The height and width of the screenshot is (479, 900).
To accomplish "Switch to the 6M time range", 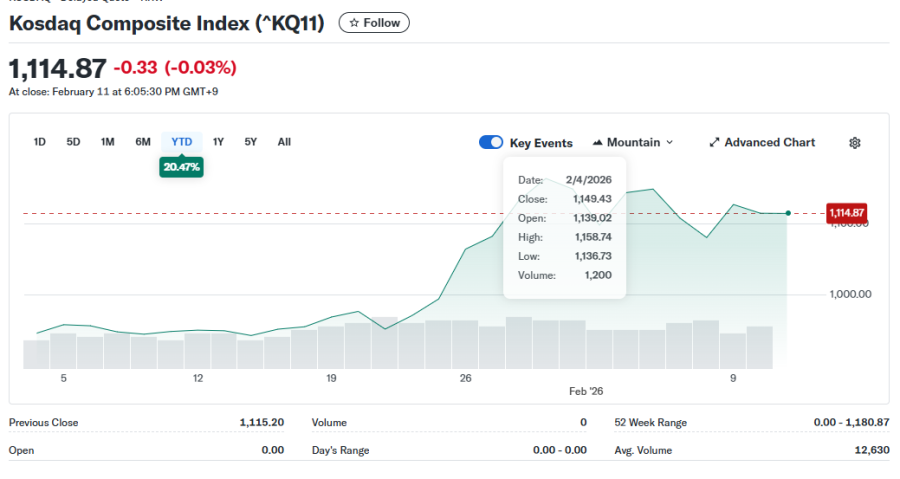I will tap(143, 142).
